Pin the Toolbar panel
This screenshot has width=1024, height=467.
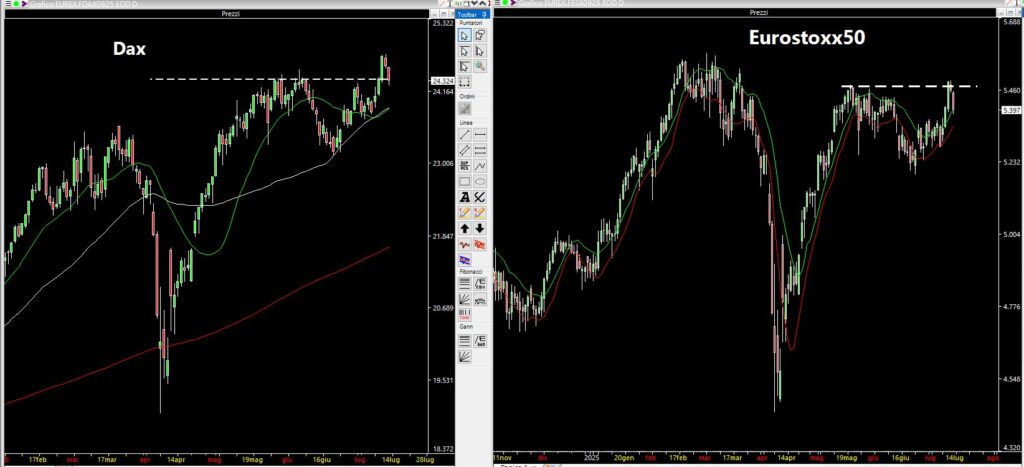click(x=484, y=15)
